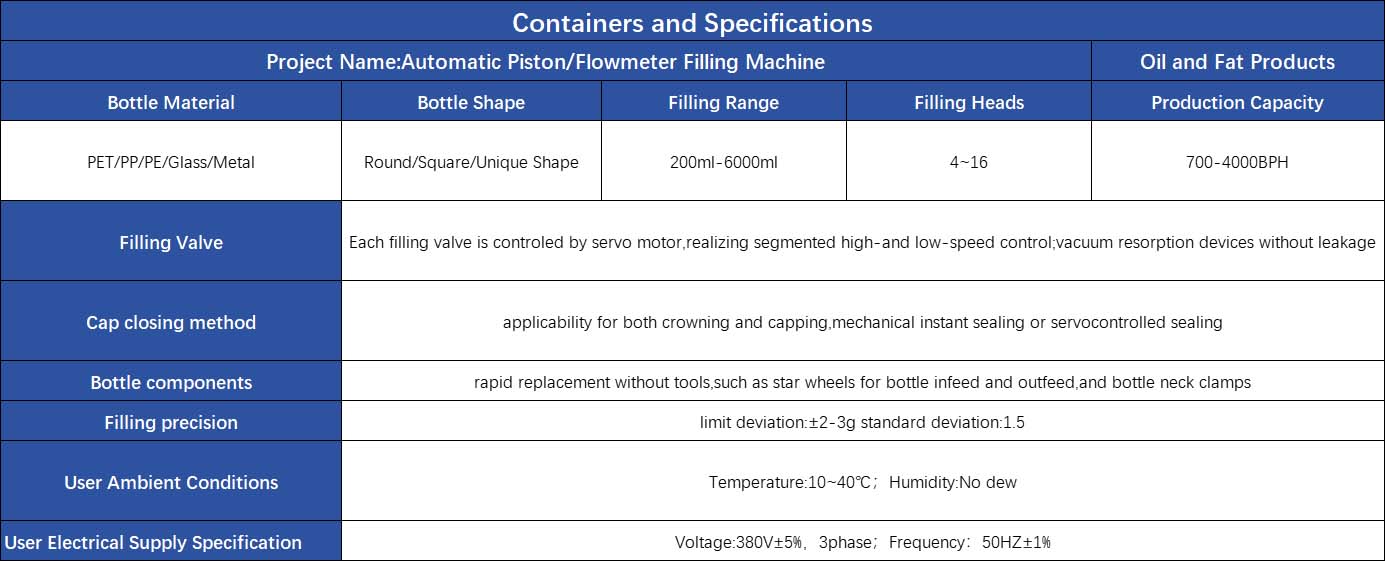
Task: Select the 4~16 filling heads value
Action: [x=968, y=161]
